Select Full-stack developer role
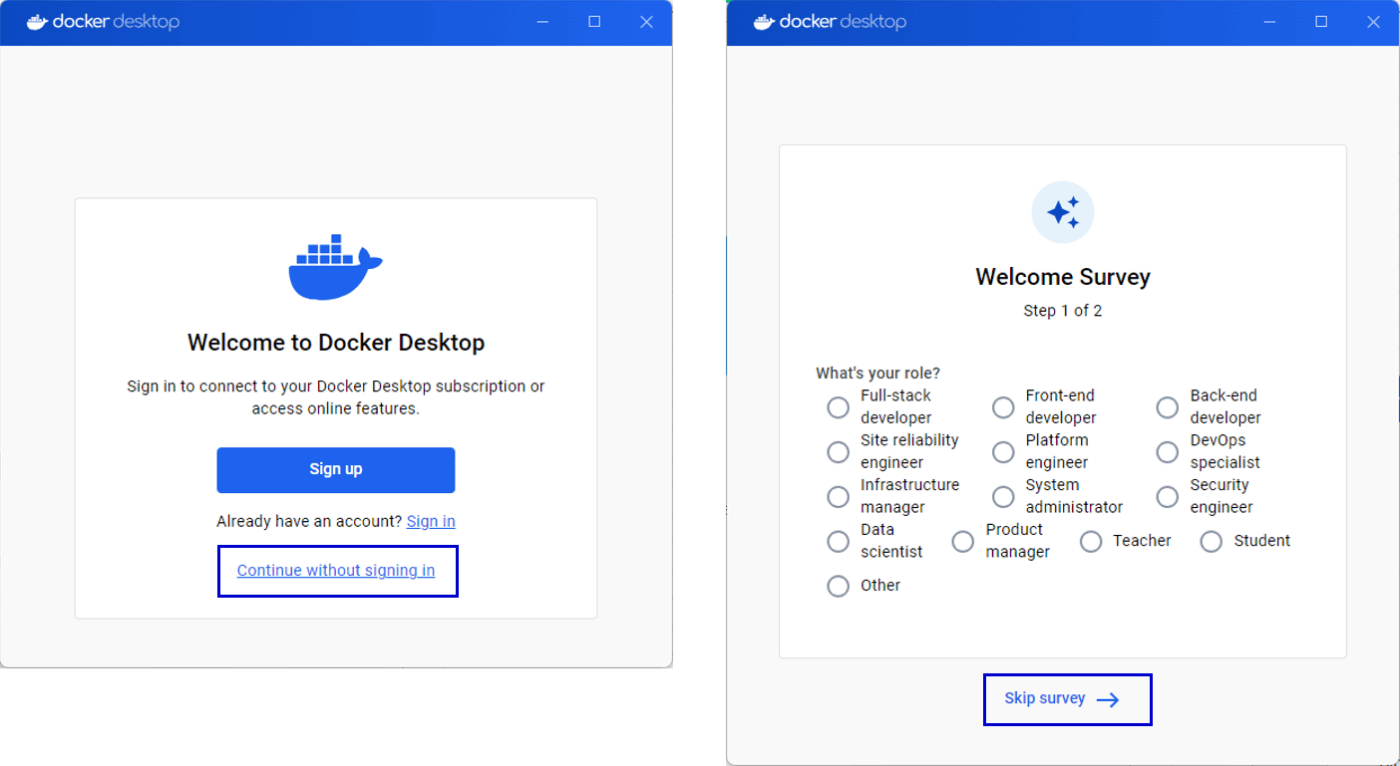Viewport: 1400px width, 766px height. pos(838,407)
